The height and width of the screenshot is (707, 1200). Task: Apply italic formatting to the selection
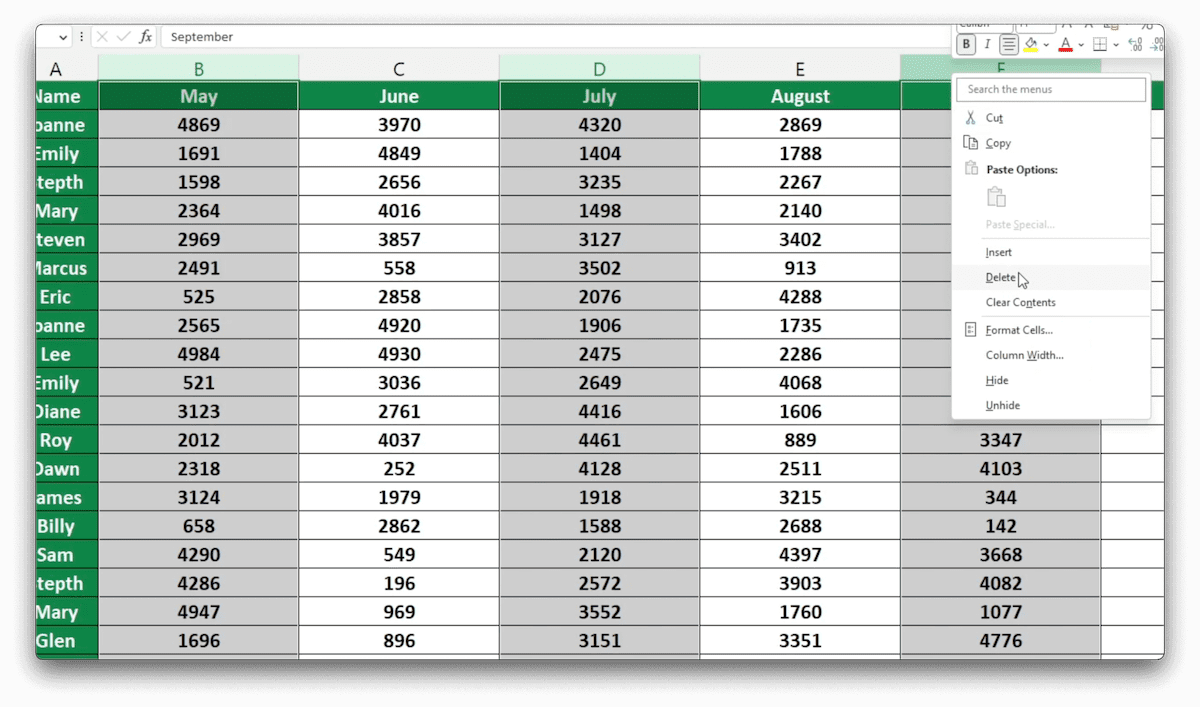pyautogui.click(x=989, y=44)
